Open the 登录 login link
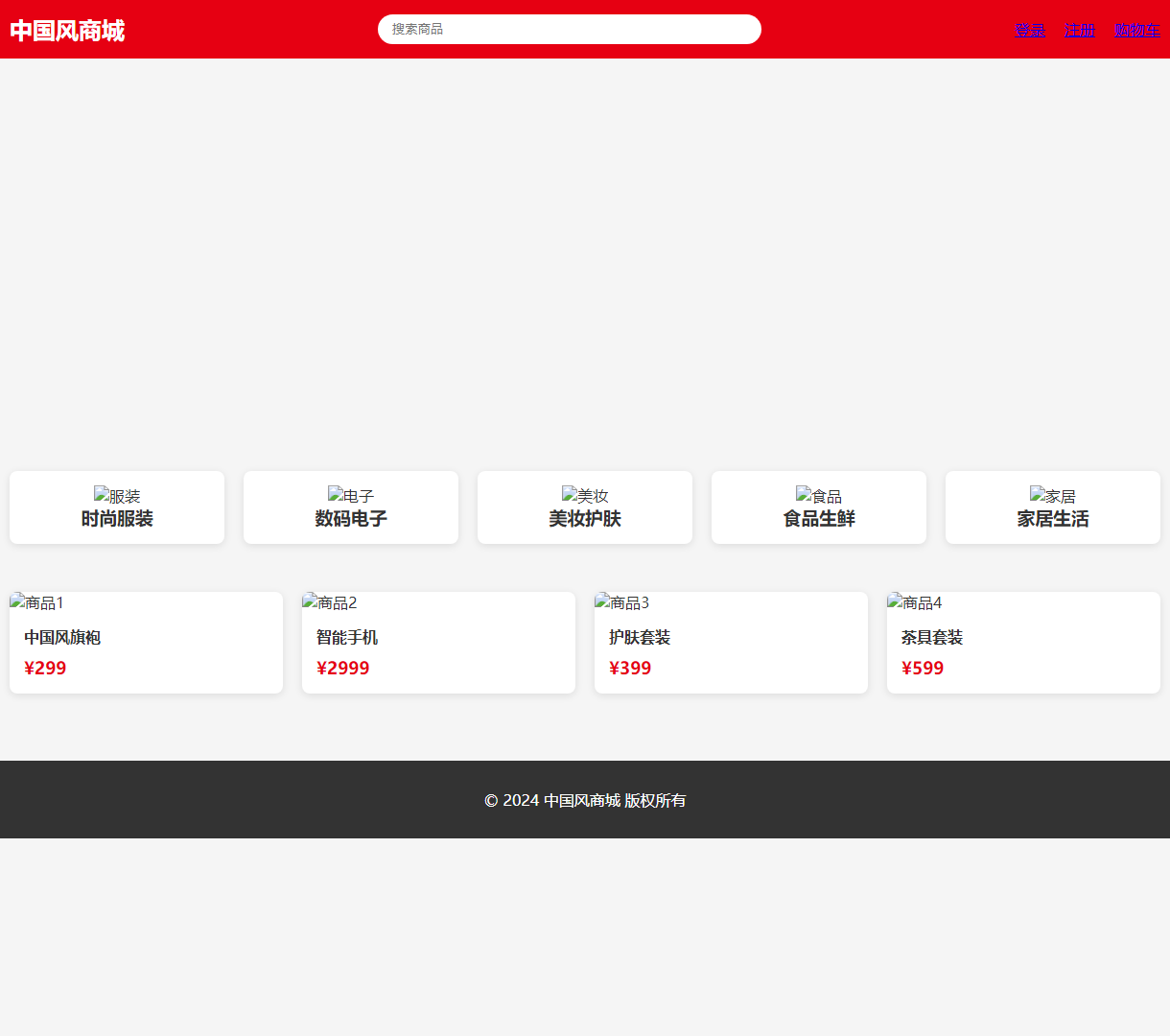 [1029, 30]
